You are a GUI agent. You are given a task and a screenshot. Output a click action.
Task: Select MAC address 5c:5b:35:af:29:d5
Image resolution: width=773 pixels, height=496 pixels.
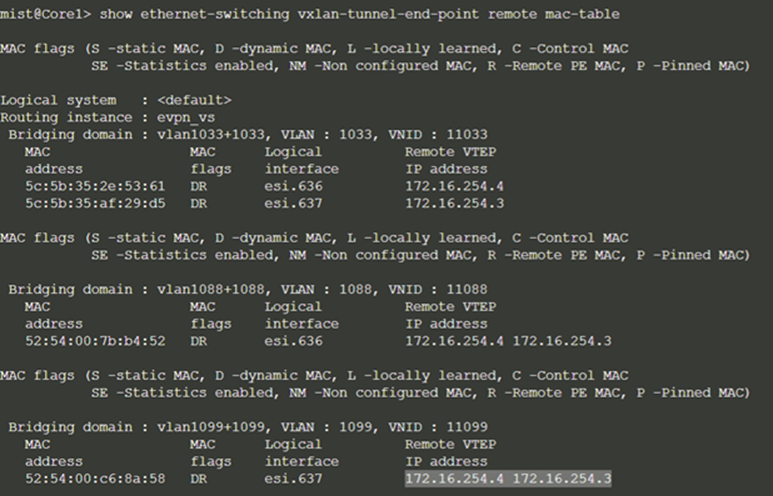tap(95, 203)
